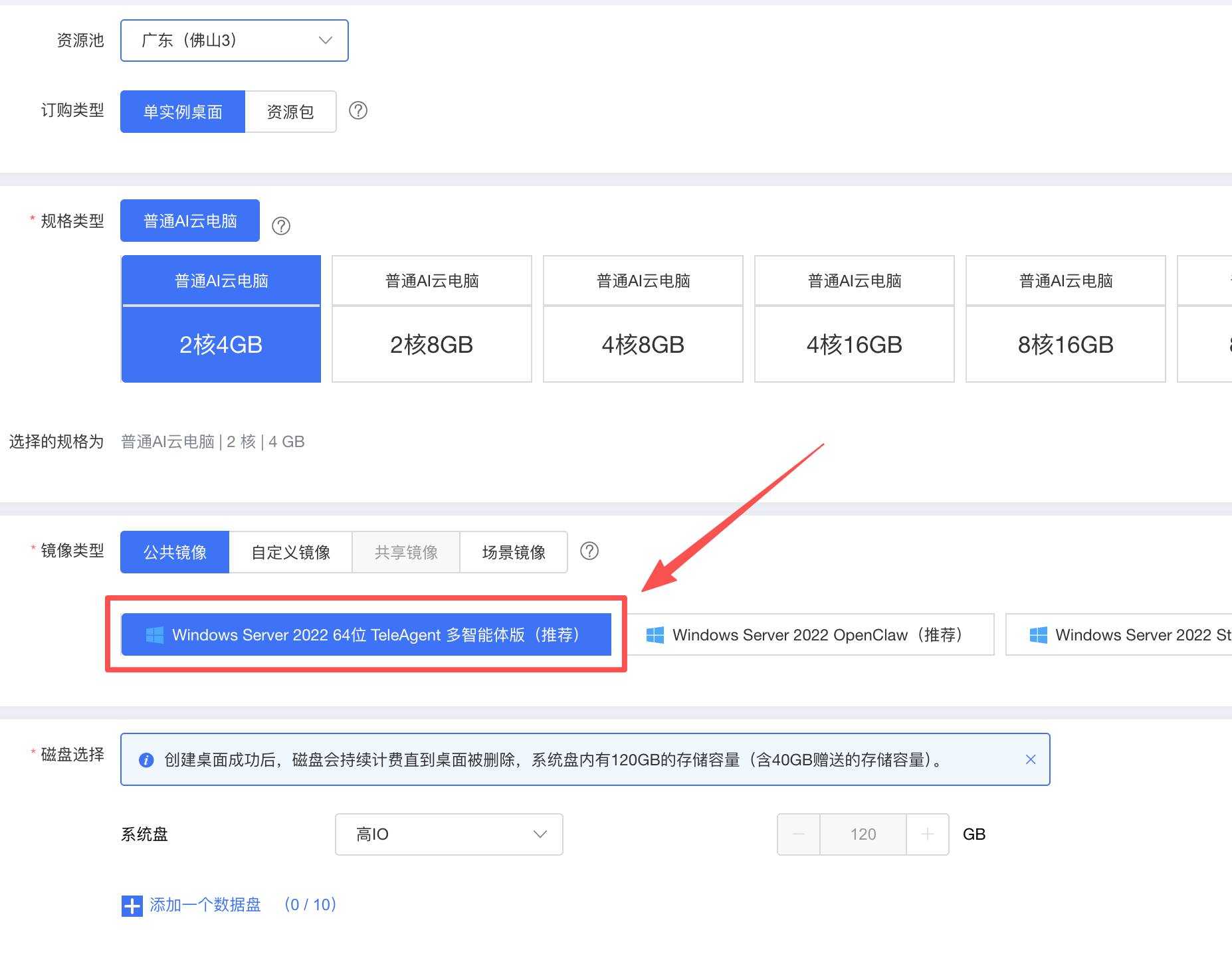This screenshot has width=1232, height=954.
Task: Choose the 2核8GB spec card
Action: point(432,319)
